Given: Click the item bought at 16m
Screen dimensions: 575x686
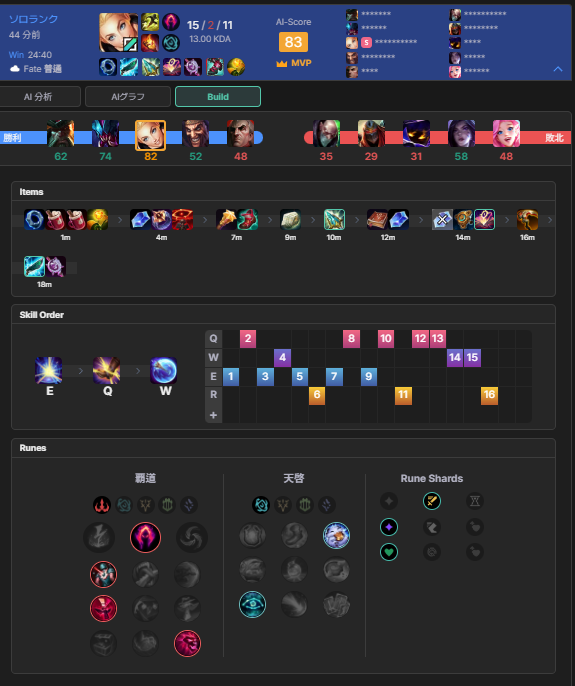Looking at the screenshot, I should 527,220.
